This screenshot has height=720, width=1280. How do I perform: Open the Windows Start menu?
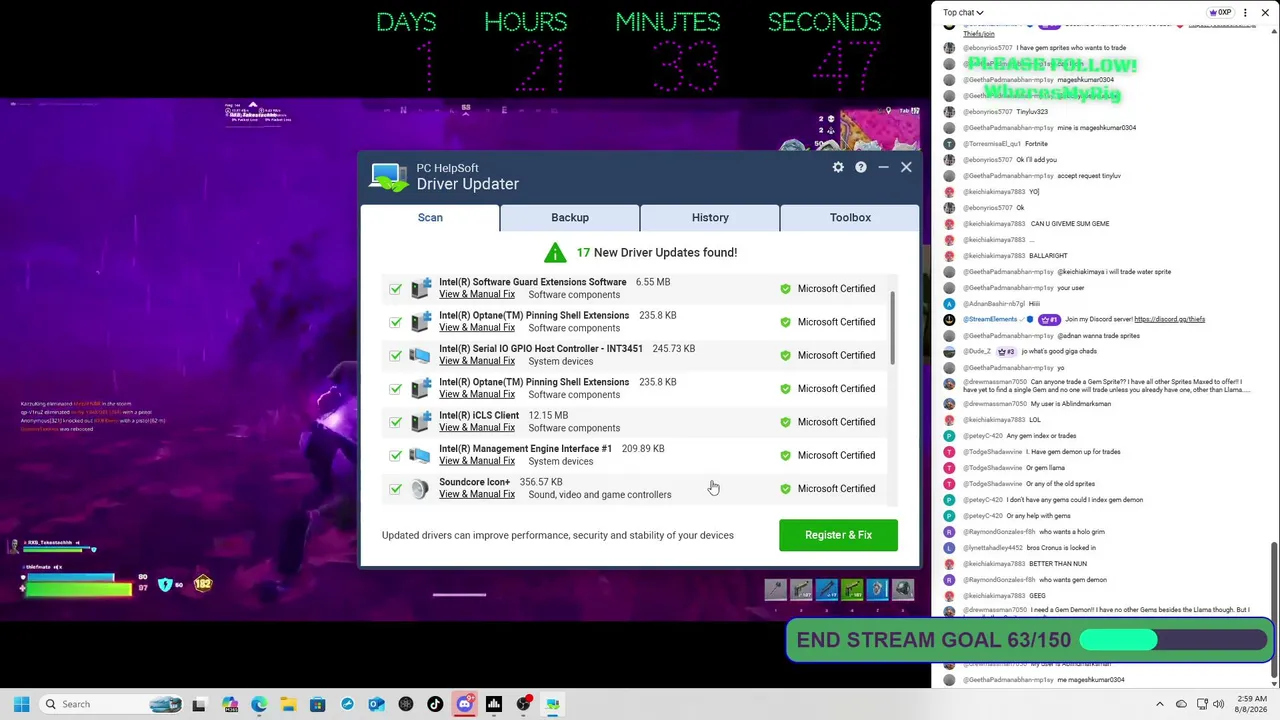[x=21, y=704]
